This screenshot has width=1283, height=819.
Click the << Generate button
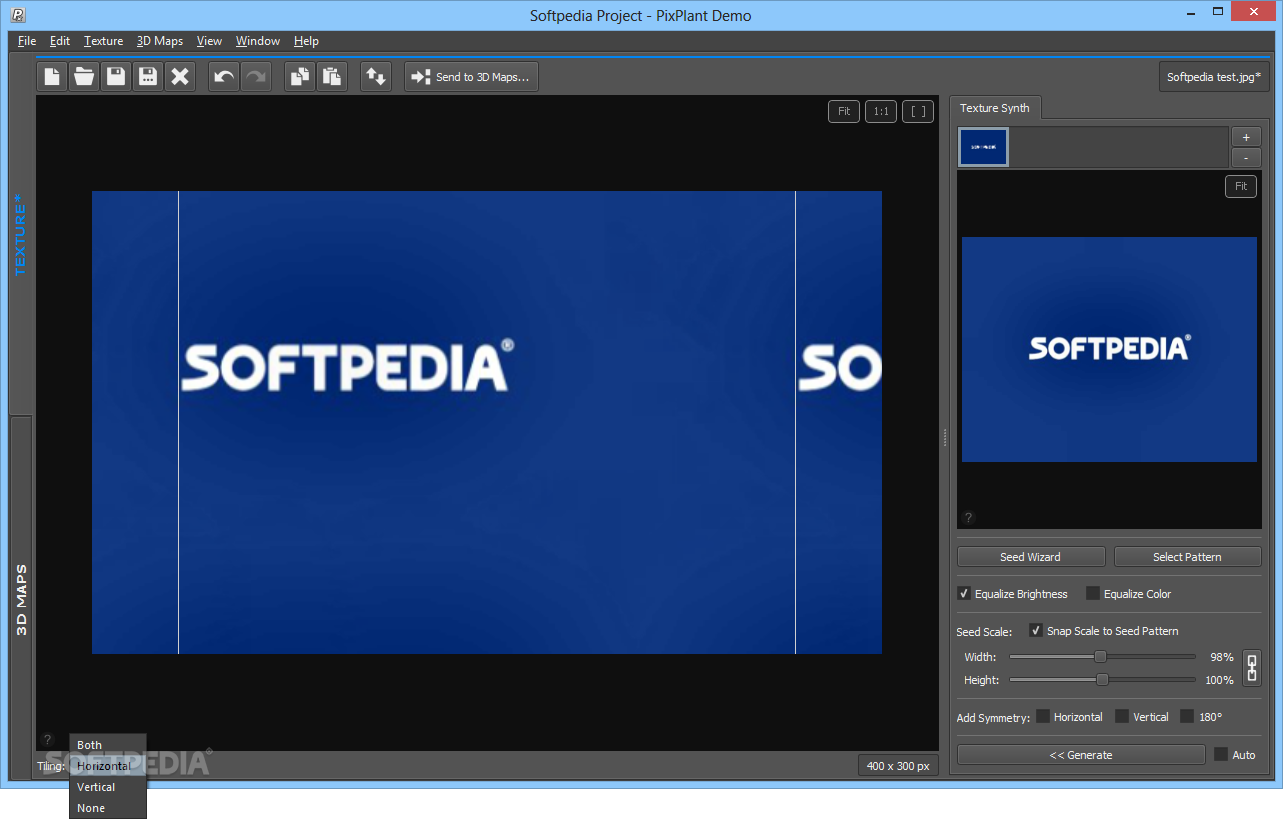pyautogui.click(x=1081, y=755)
